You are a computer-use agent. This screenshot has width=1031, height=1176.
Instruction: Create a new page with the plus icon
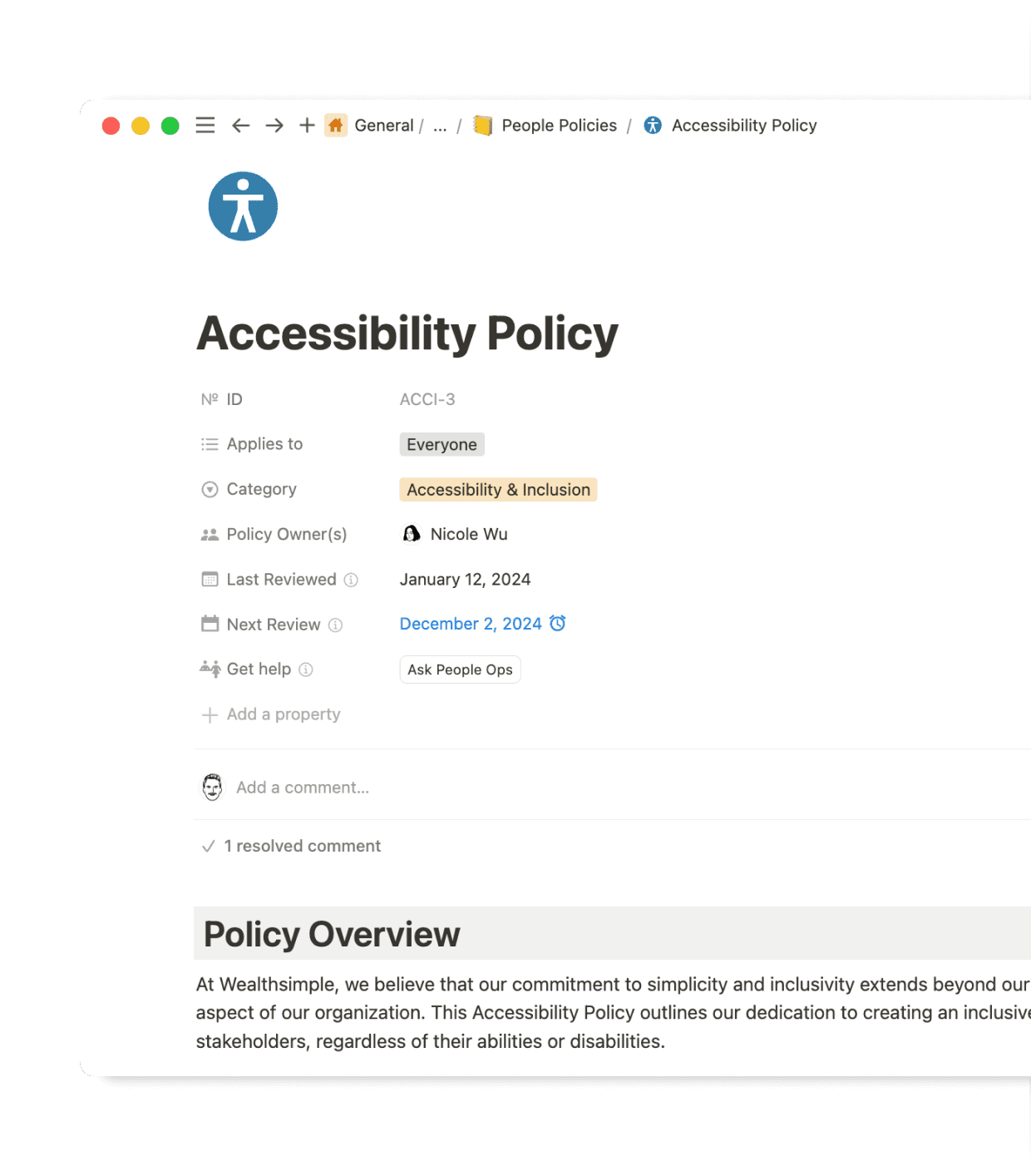click(x=306, y=126)
